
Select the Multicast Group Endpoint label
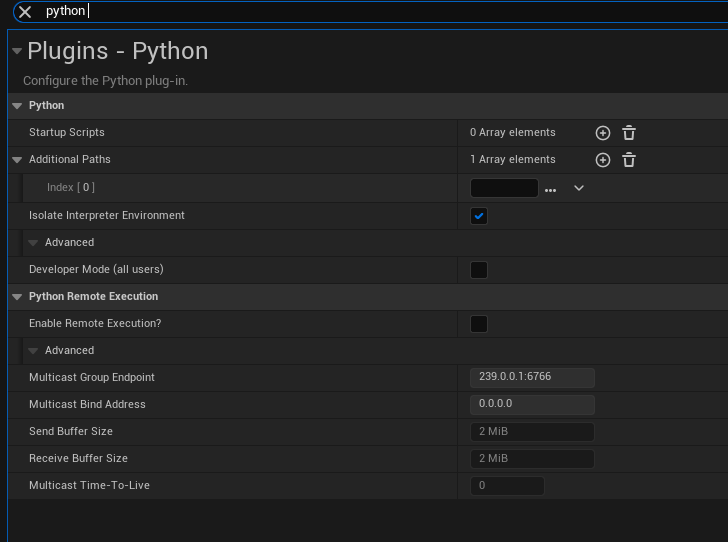point(92,378)
